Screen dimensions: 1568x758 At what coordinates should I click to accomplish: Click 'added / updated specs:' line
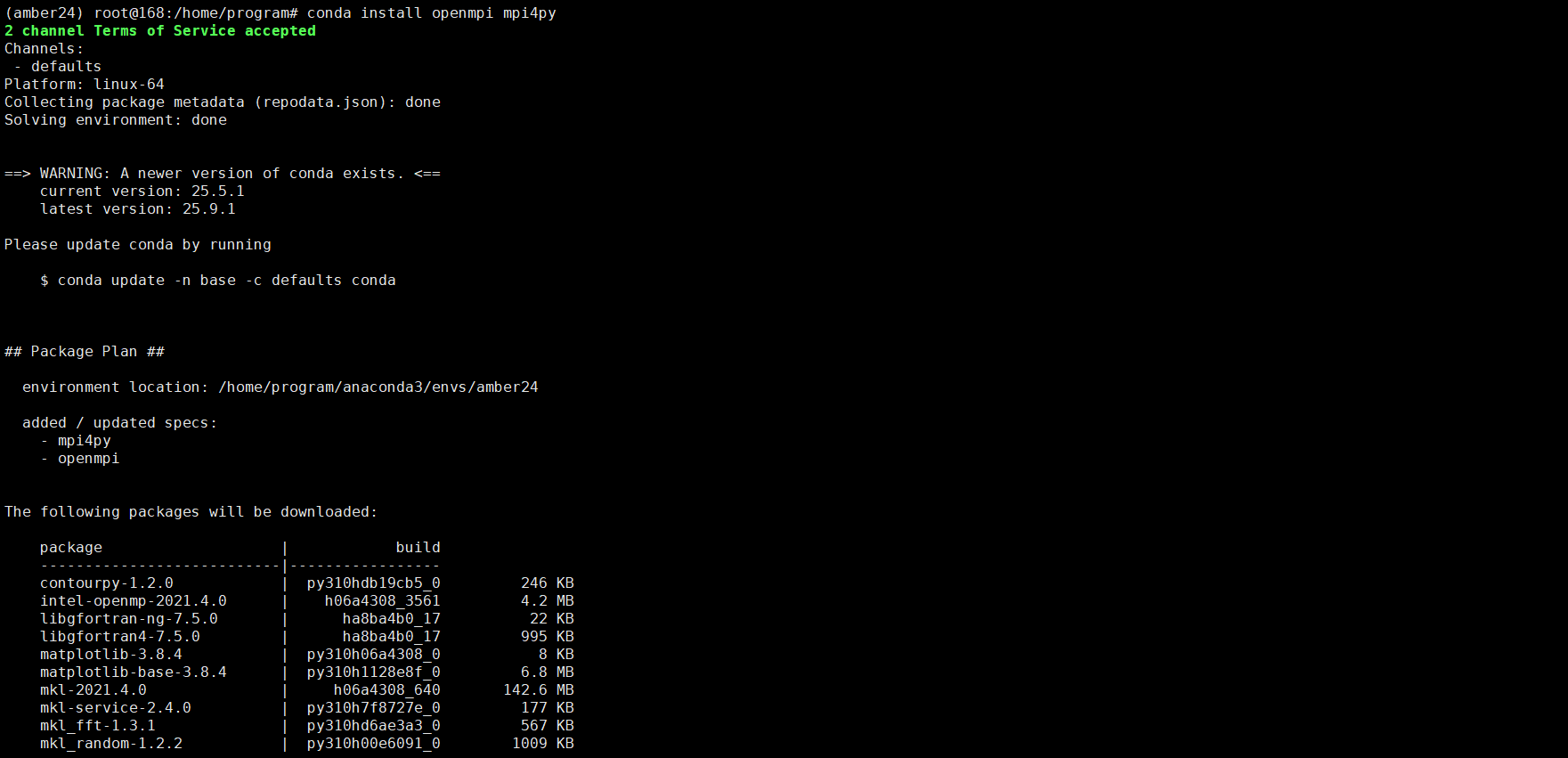[x=120, y=423]
